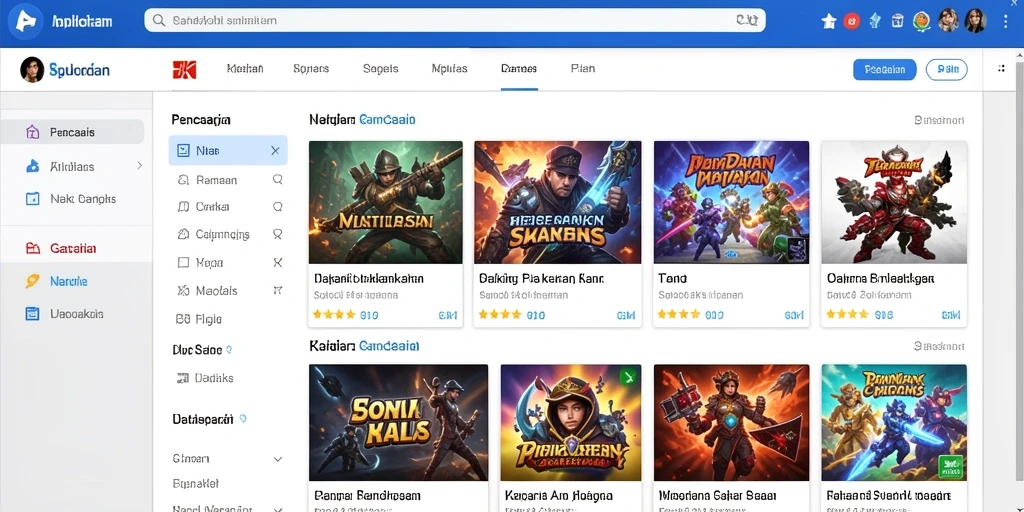Click the green badge on Kaoaria Am Hoagna thumbnail
The image size is (1024, 512).
628,377
